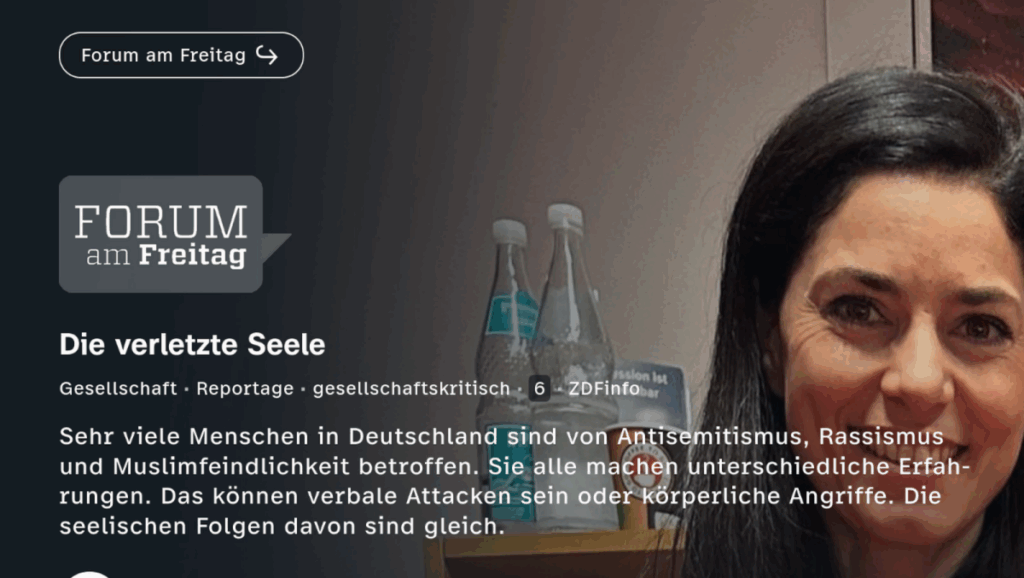1024x578 pixels.
Task: Click the description paragraph starting Sehr viele Menschen
Action: pyautogui.click(x=515, y=481)
